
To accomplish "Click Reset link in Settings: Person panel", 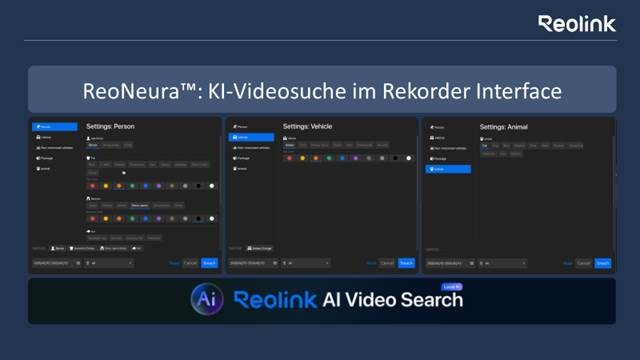I will [x=174, y=263].
